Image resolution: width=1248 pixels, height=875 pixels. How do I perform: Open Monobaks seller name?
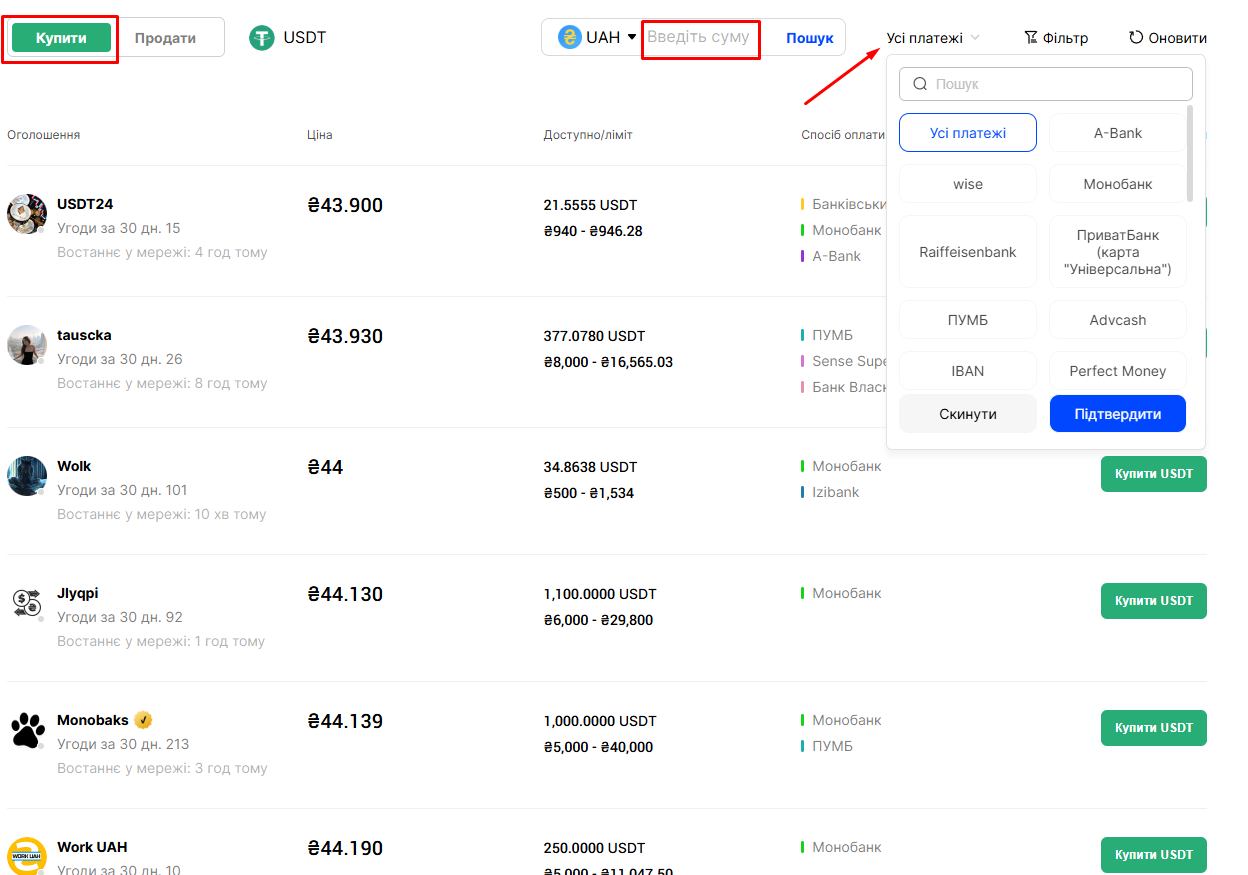(x=93, y=720)
